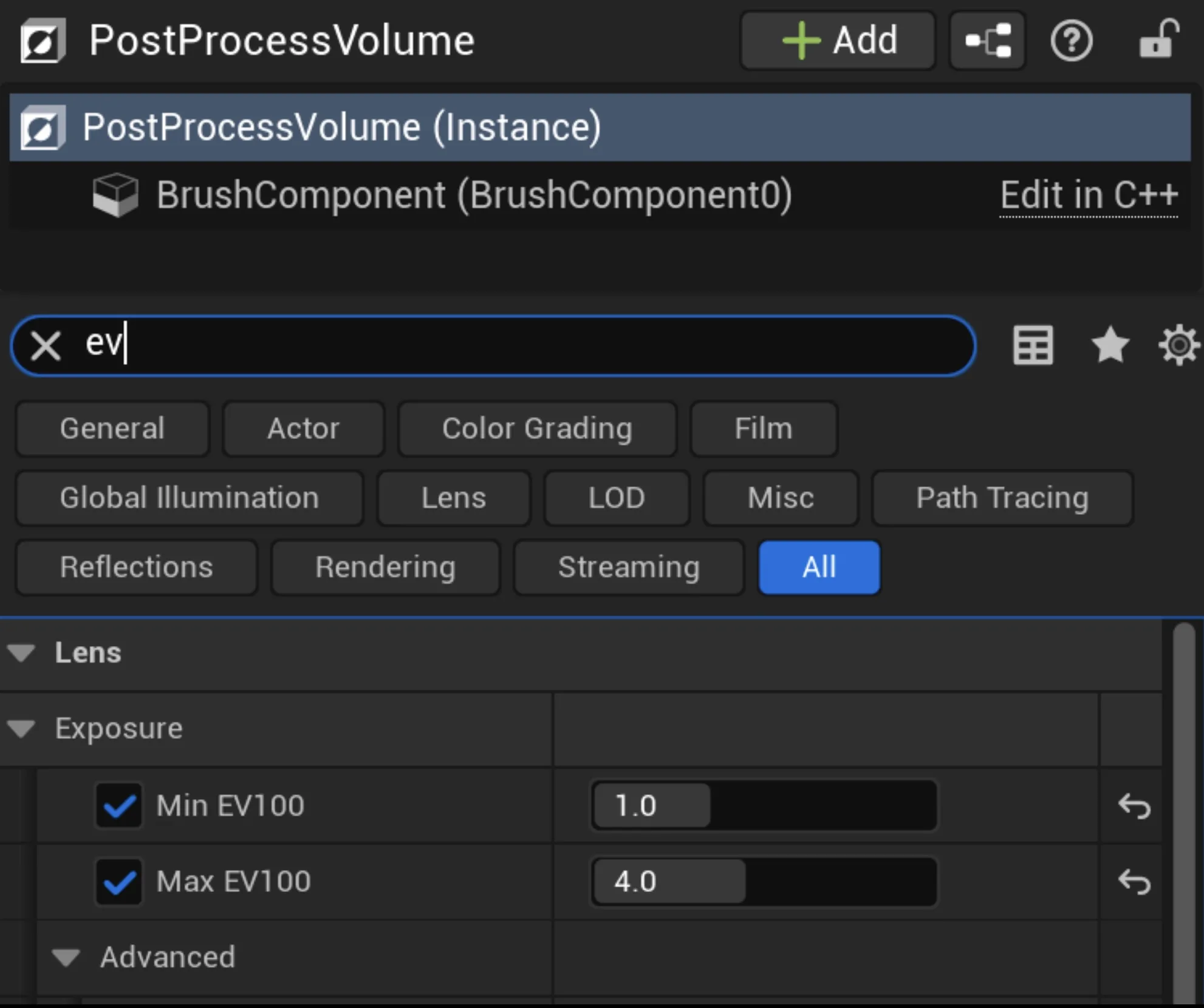
Task: Click the Add component button
Action: tap(838, 41)
